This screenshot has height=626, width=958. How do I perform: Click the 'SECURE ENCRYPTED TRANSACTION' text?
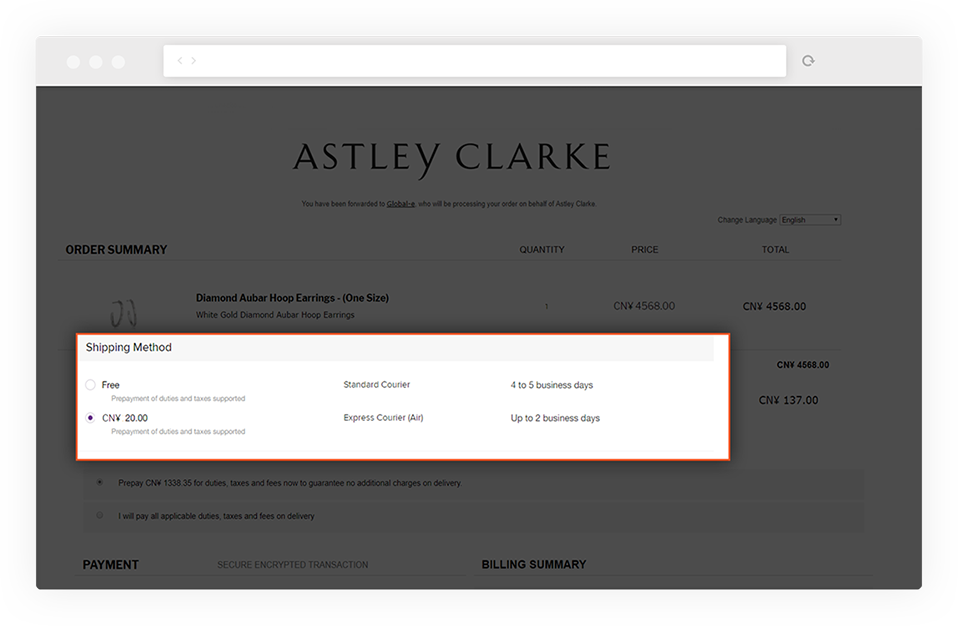pos(293,565)
